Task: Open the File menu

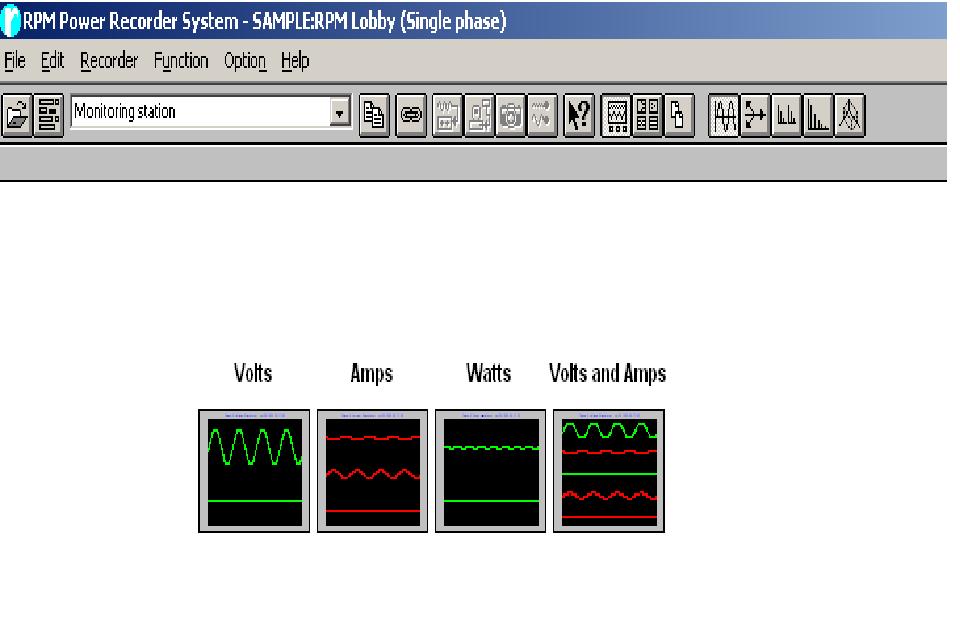Action: (15, 61)
